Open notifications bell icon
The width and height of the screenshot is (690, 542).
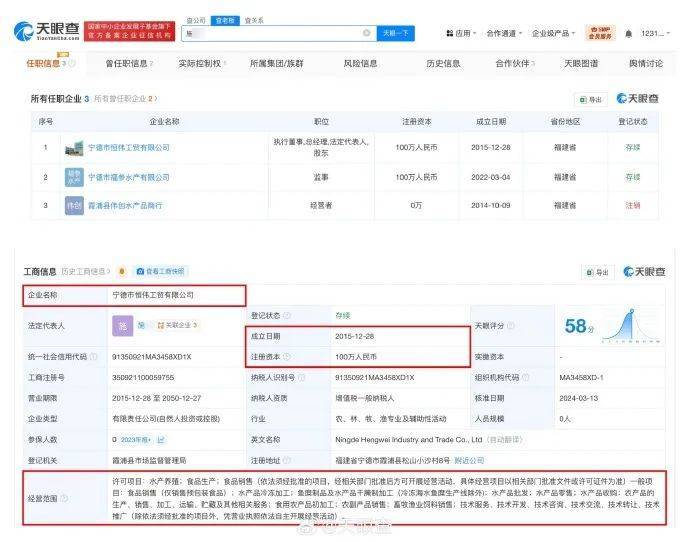(x=628, y=33)
